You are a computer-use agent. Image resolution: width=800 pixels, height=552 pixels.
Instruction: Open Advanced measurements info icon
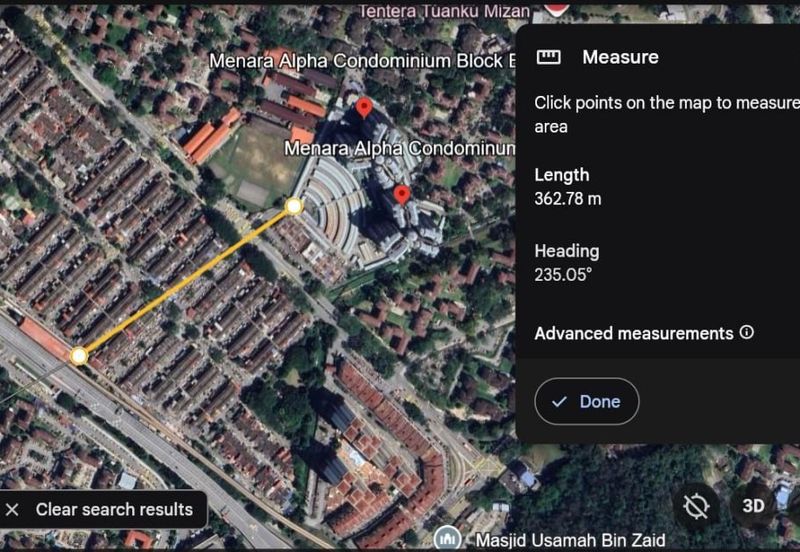[747, 333]
